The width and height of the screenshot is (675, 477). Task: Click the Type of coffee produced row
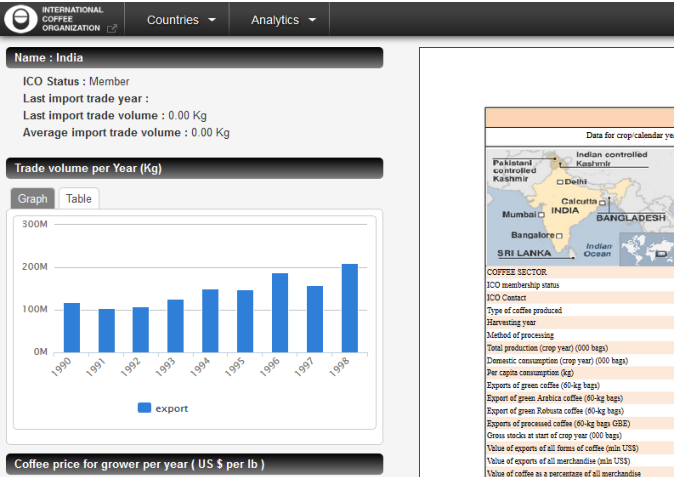point(580,310)
